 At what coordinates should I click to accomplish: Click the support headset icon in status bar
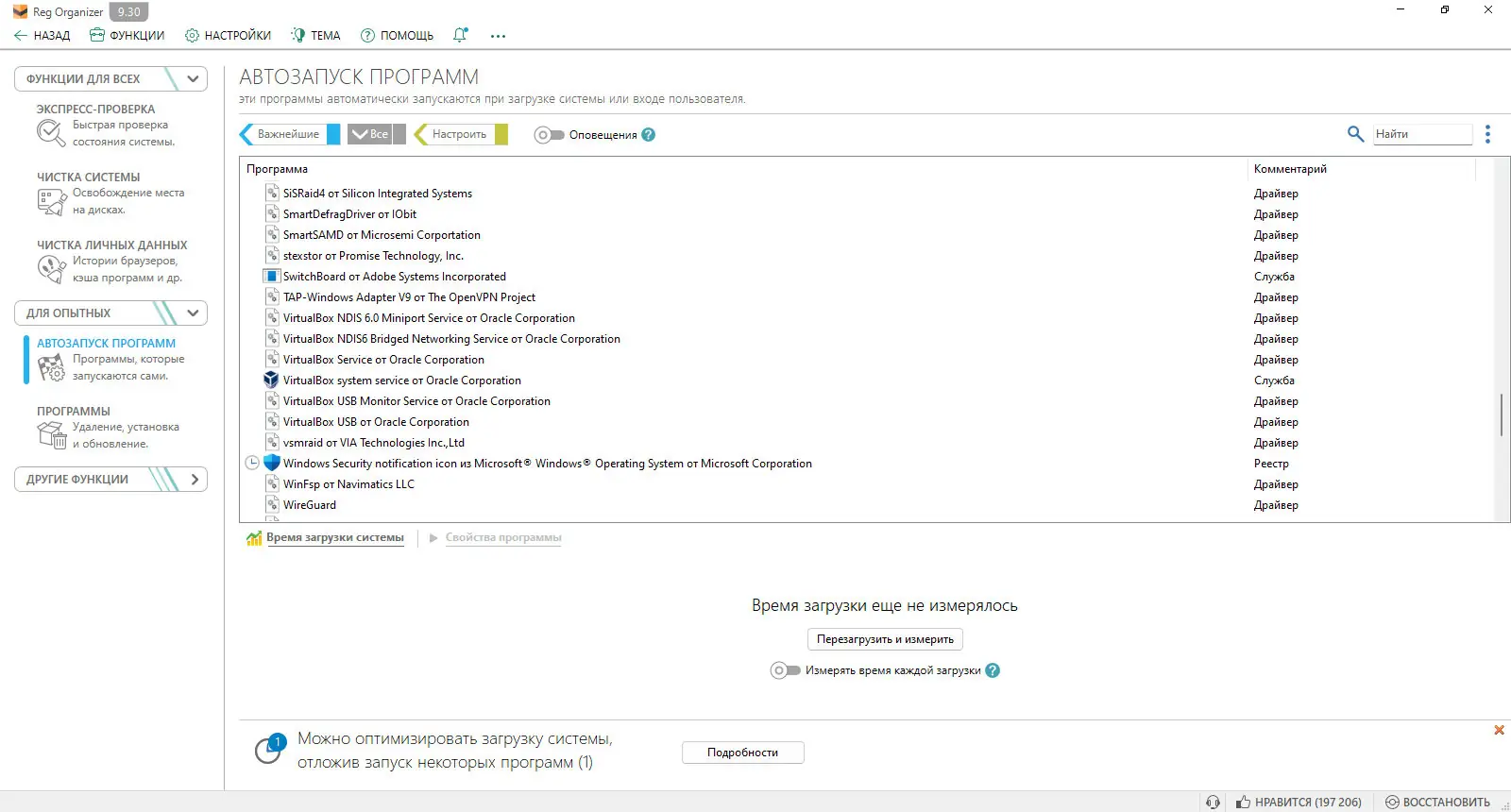1213,802
